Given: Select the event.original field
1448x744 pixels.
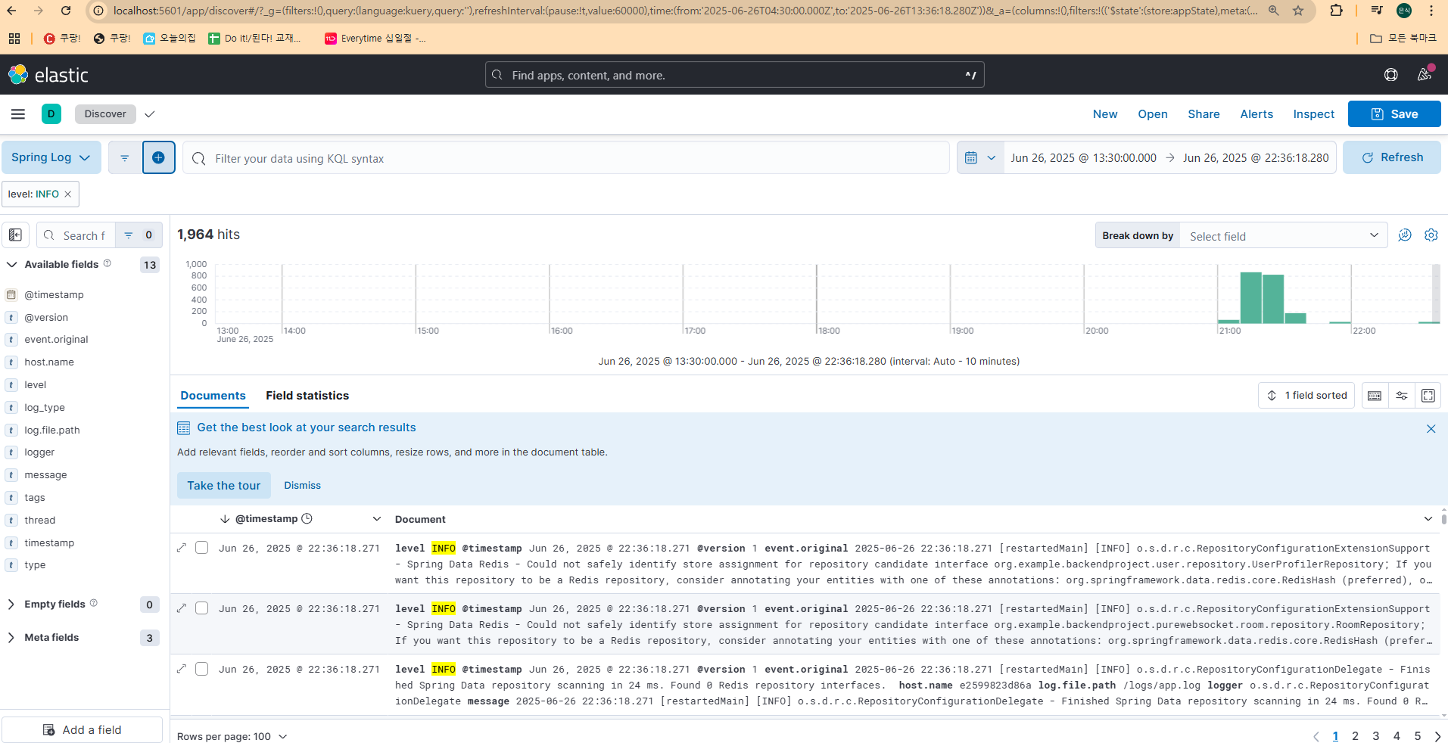Looking at the screenshot, I should point(56,340).
